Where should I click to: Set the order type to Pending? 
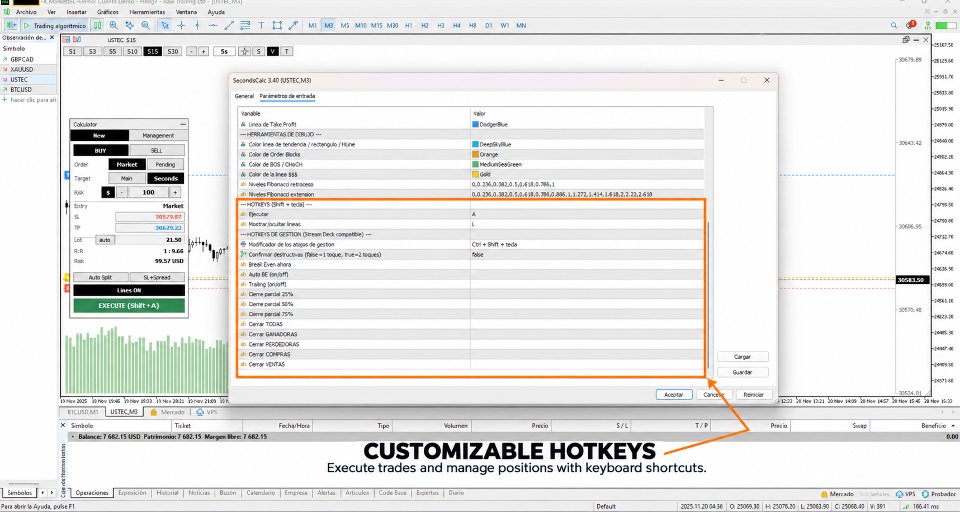(x=165, y=165)
